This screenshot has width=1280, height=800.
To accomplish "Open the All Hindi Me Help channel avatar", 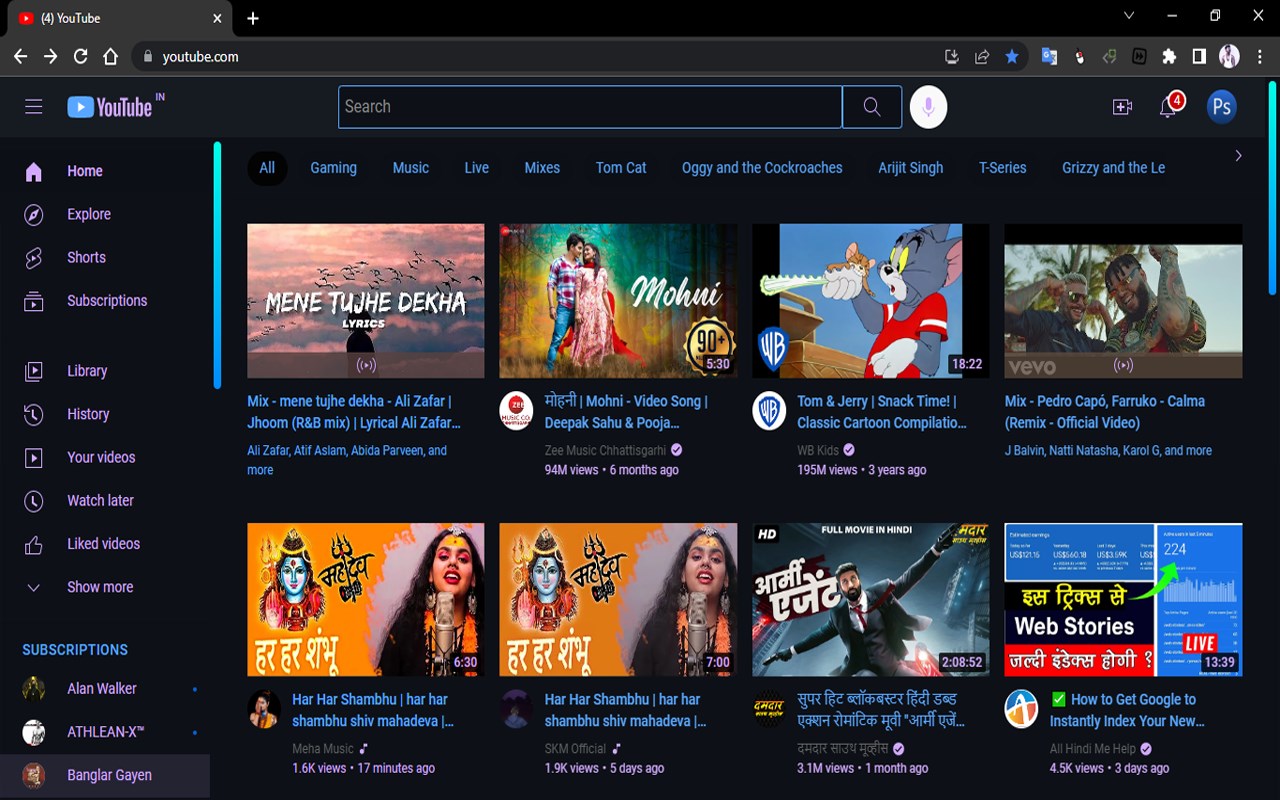I will point(1021,709).
